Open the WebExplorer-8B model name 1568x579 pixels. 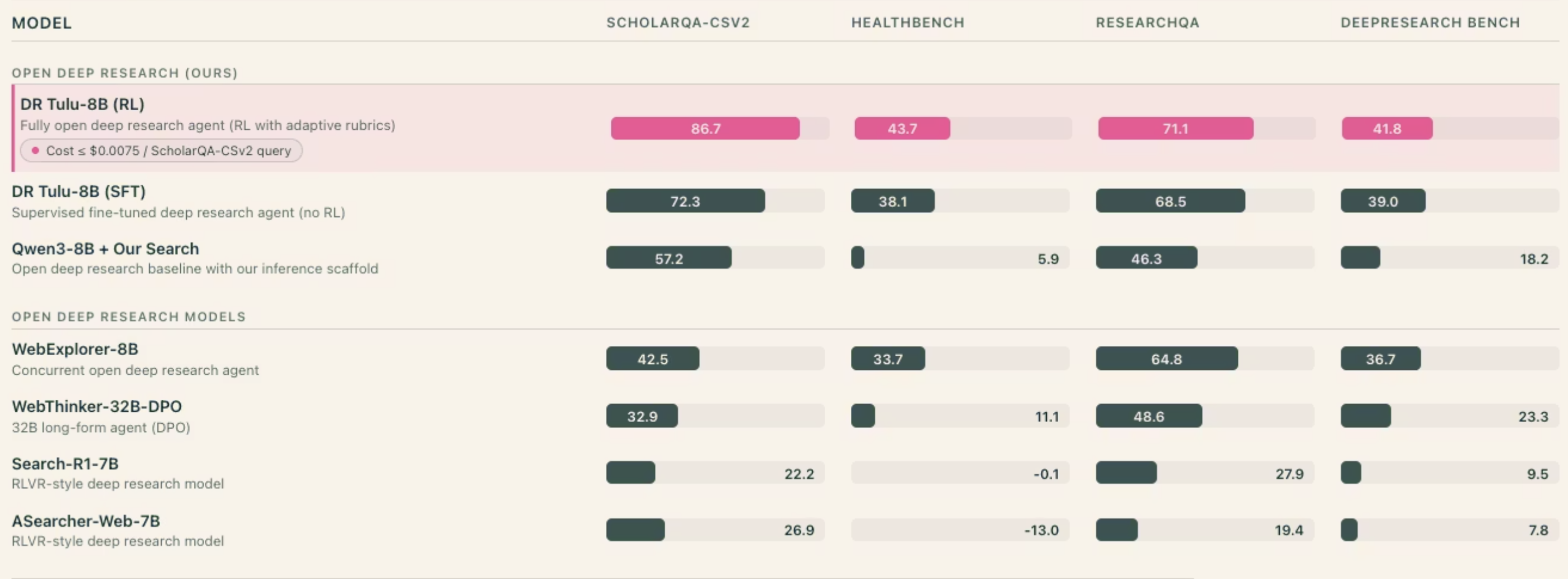(75, 349)
